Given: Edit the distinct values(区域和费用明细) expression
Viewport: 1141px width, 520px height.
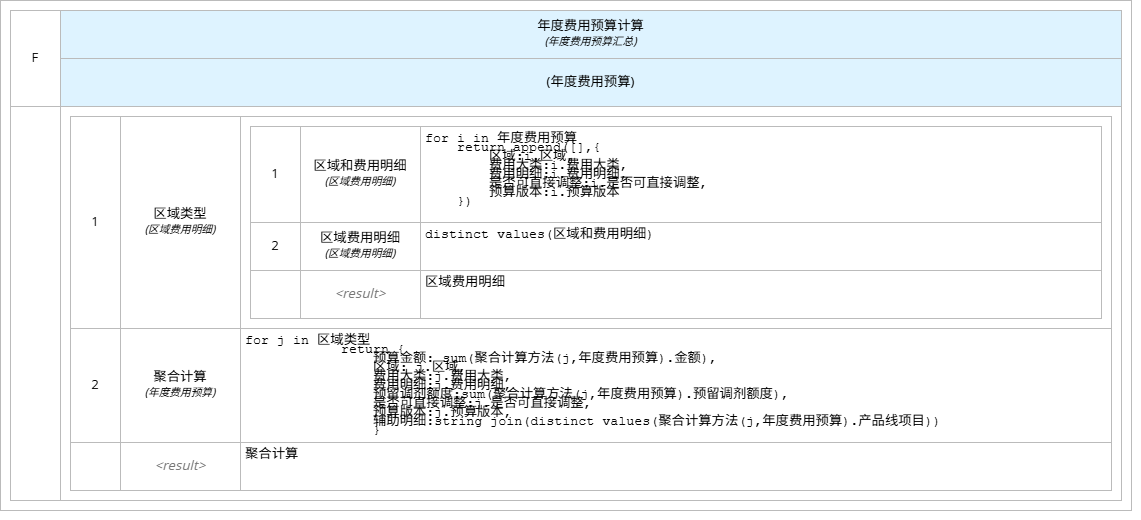Looking at the screenshot, I should tap(760, 246).
